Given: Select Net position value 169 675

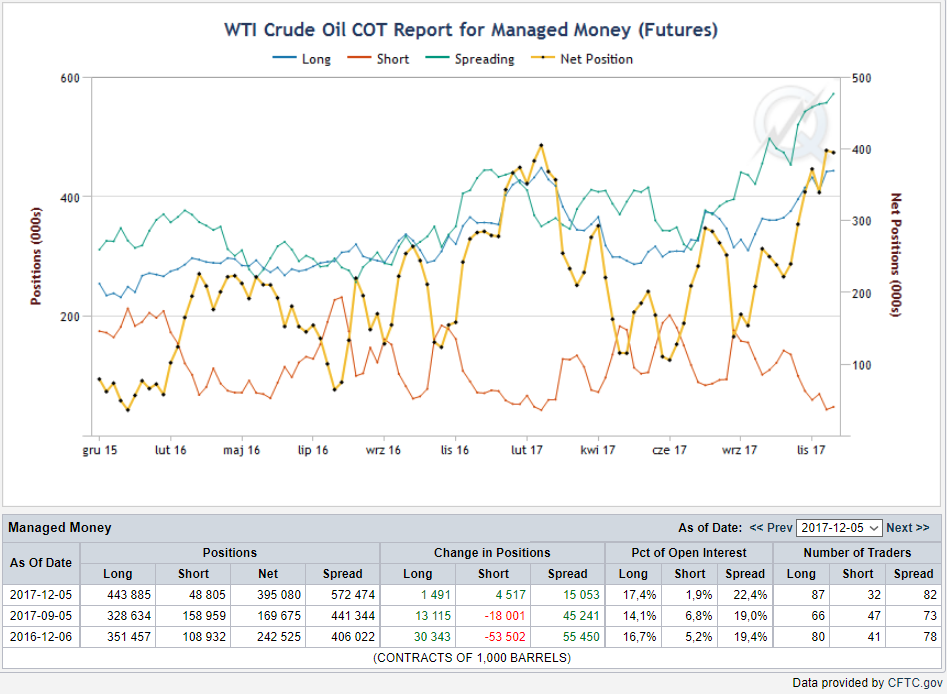Looking at the screenshot, I should click(279, 616).
